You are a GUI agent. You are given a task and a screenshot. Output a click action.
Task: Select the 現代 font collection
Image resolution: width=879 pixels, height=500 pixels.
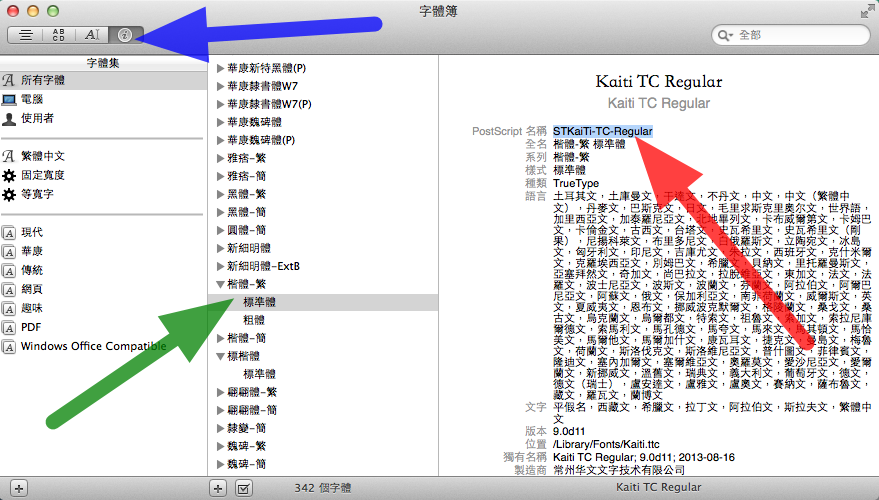(103, 232)
